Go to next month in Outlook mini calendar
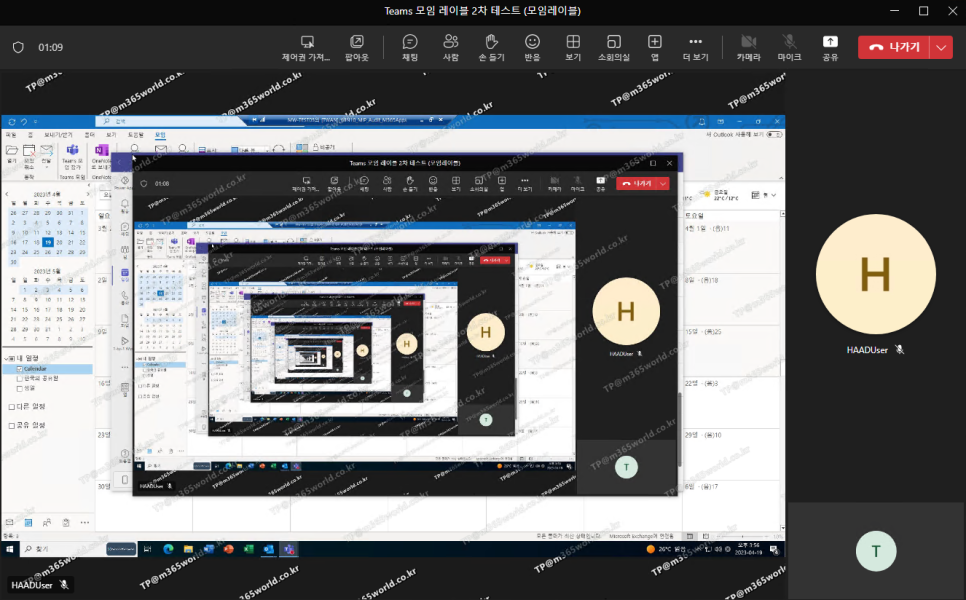Screen dimensions: 966x600 coord(88,194)
